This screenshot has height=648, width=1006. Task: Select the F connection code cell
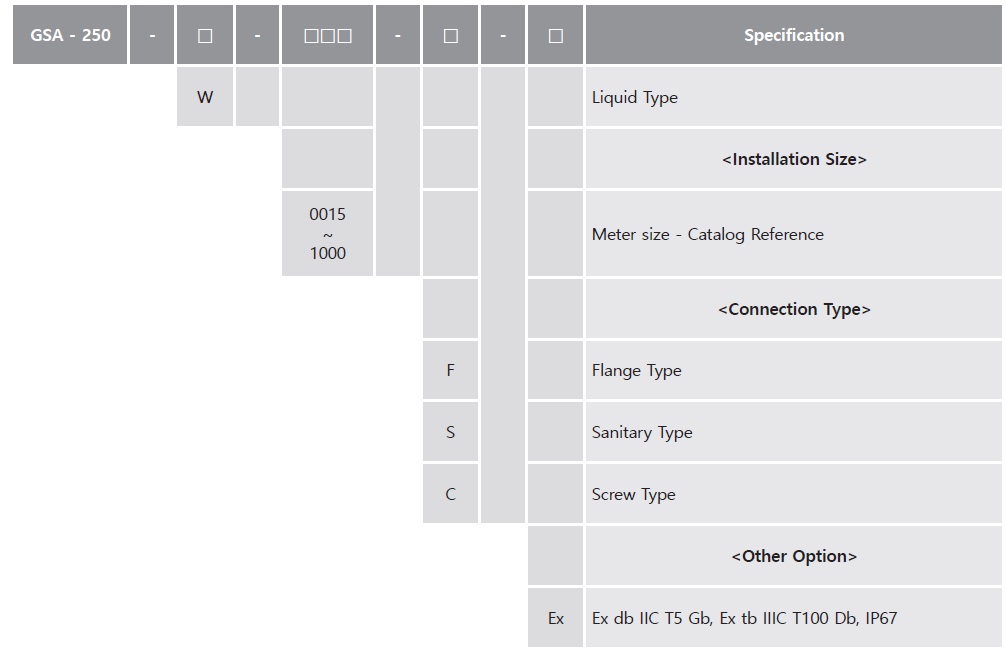(450, 370)
